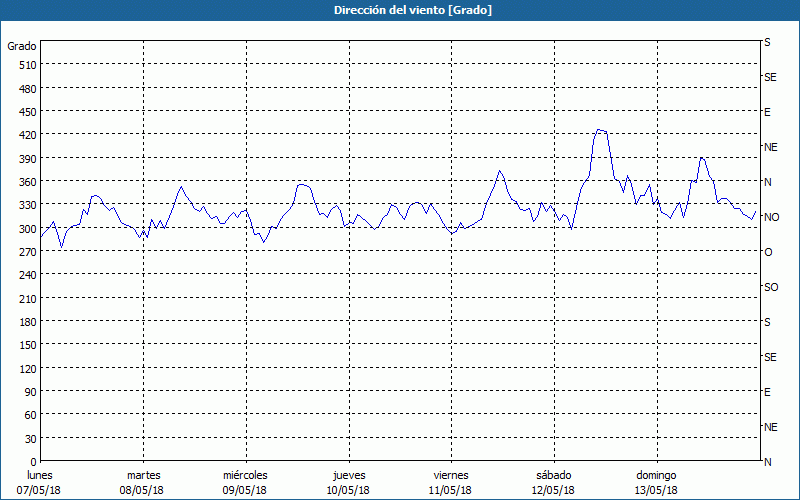Image resolution: width=800 pixels, height=500 pixels.
Task: Click the 'N' compass label beside 360
Action: pyautogui.click(x=768, y=182)
